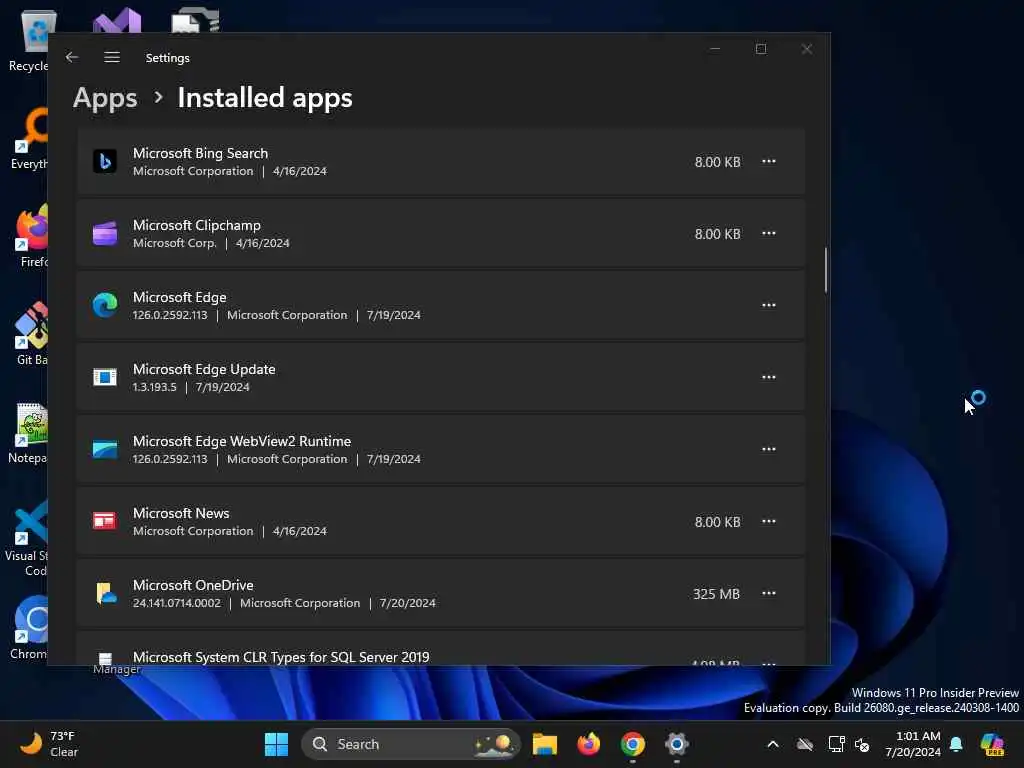Select the Git Bash desktop shortcut

click(31, 334)
